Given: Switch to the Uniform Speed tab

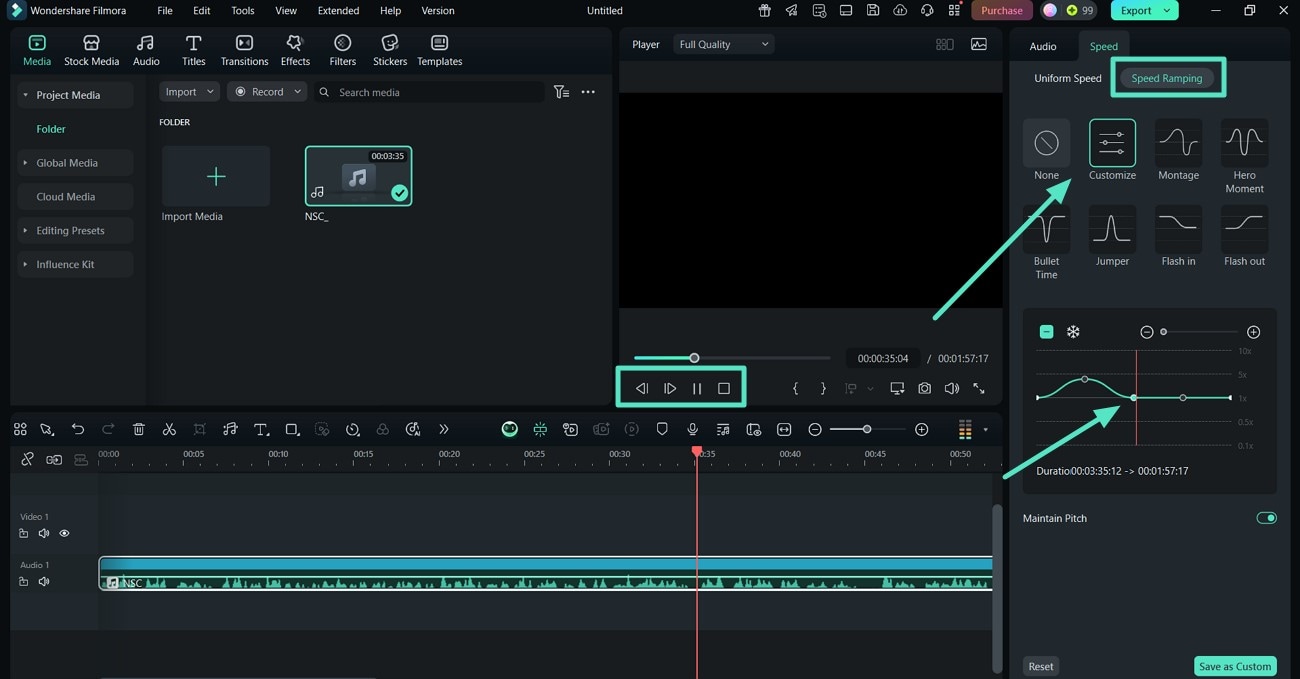Looking at the screenshot, I should [1067, 78].
